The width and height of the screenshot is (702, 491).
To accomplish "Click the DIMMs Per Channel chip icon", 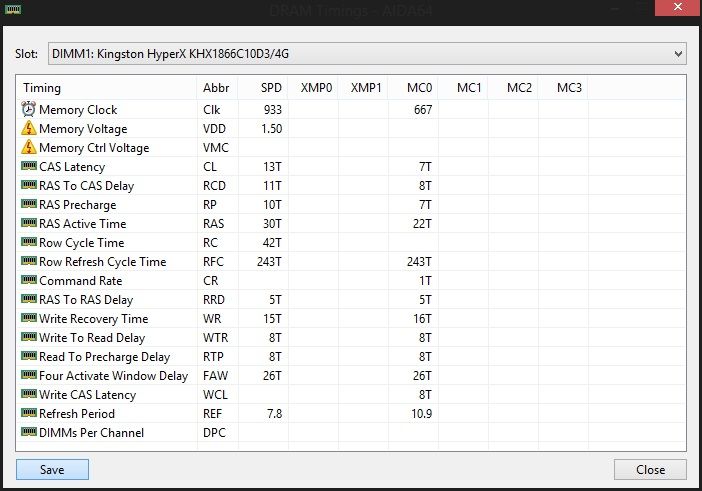I will click(29, 432).
